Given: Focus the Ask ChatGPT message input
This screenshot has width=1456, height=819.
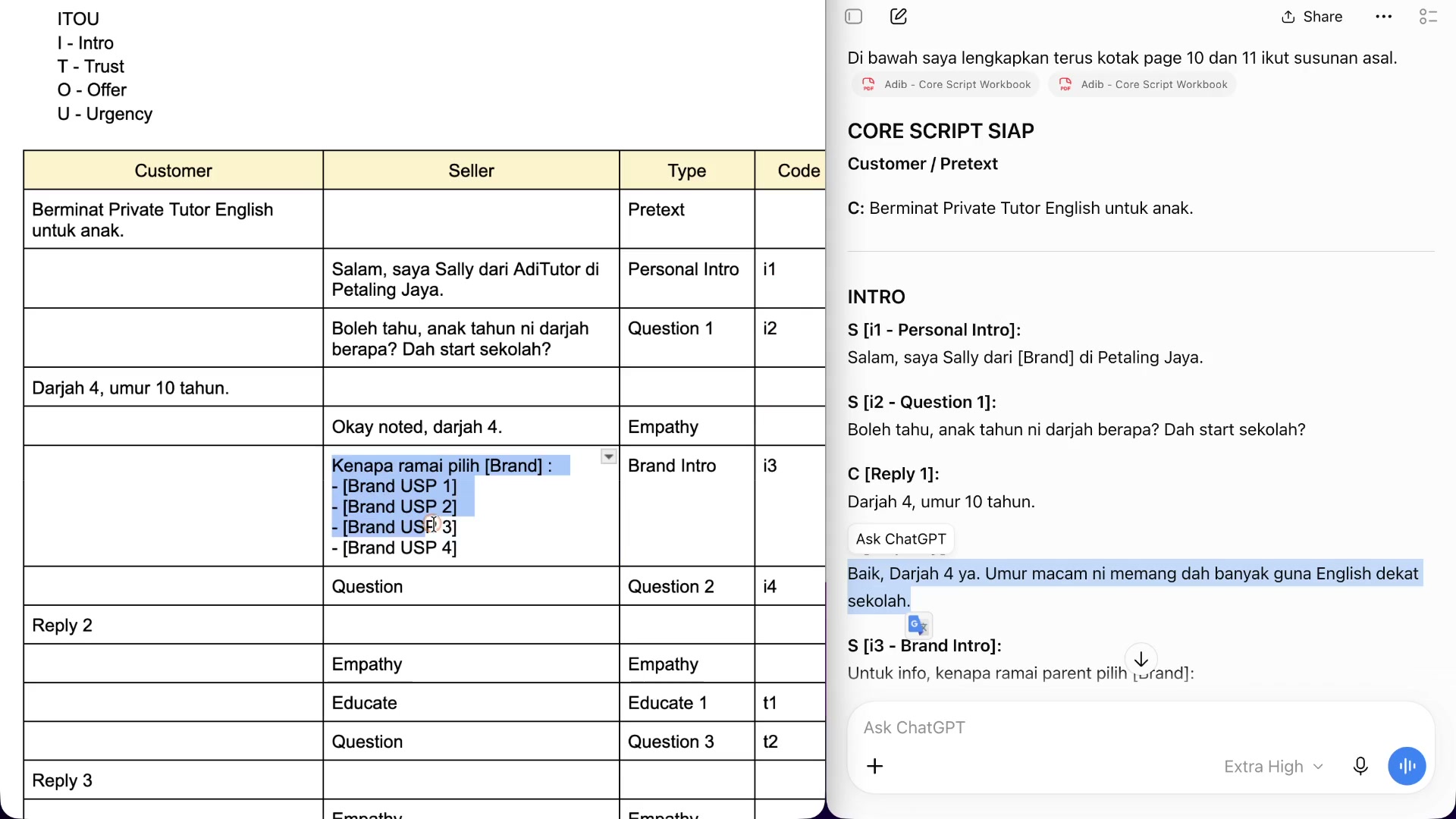Looking at the screenshot, I should (x=1141, y=728).
